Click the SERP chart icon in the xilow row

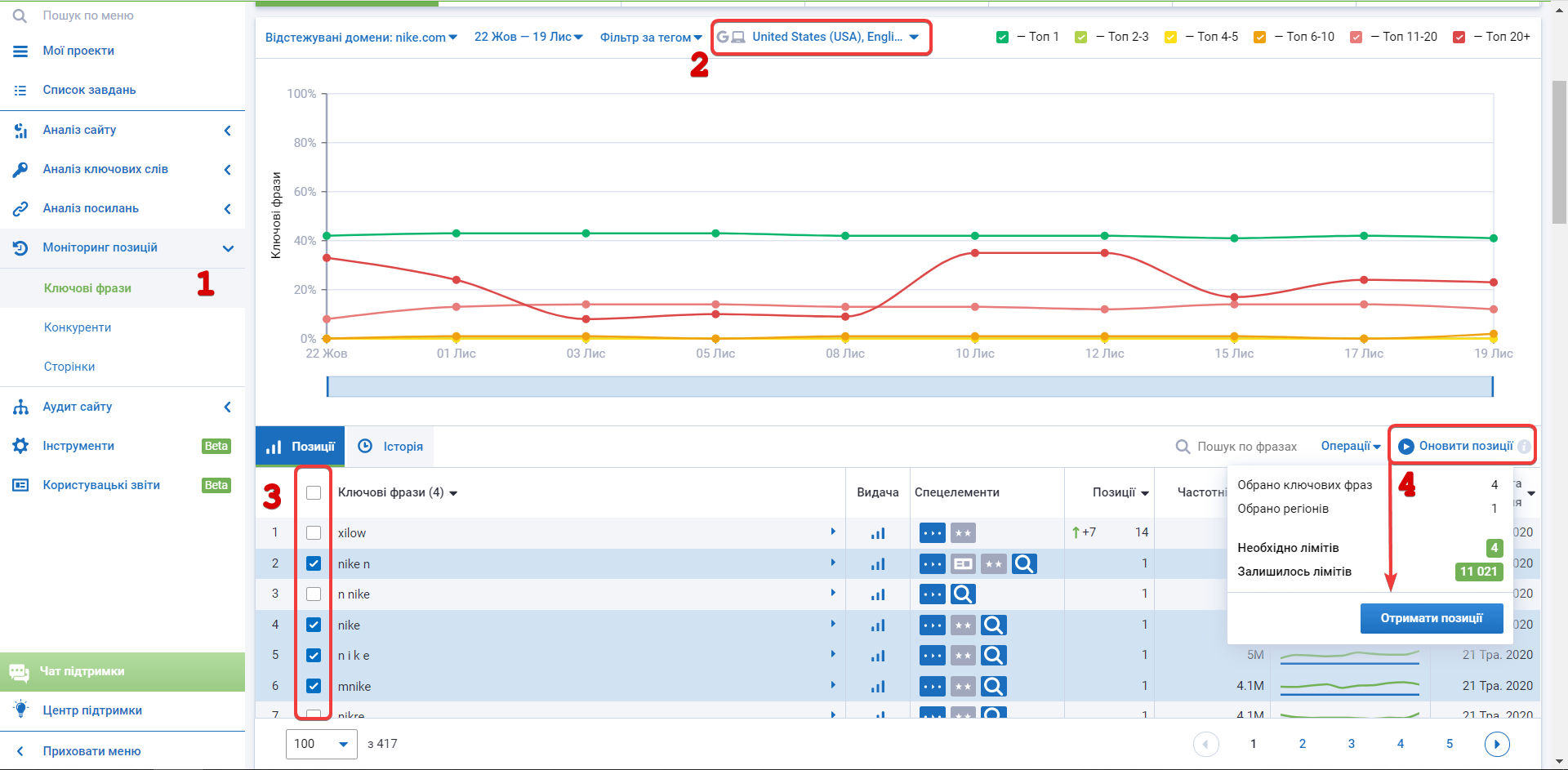pos(878,533)
